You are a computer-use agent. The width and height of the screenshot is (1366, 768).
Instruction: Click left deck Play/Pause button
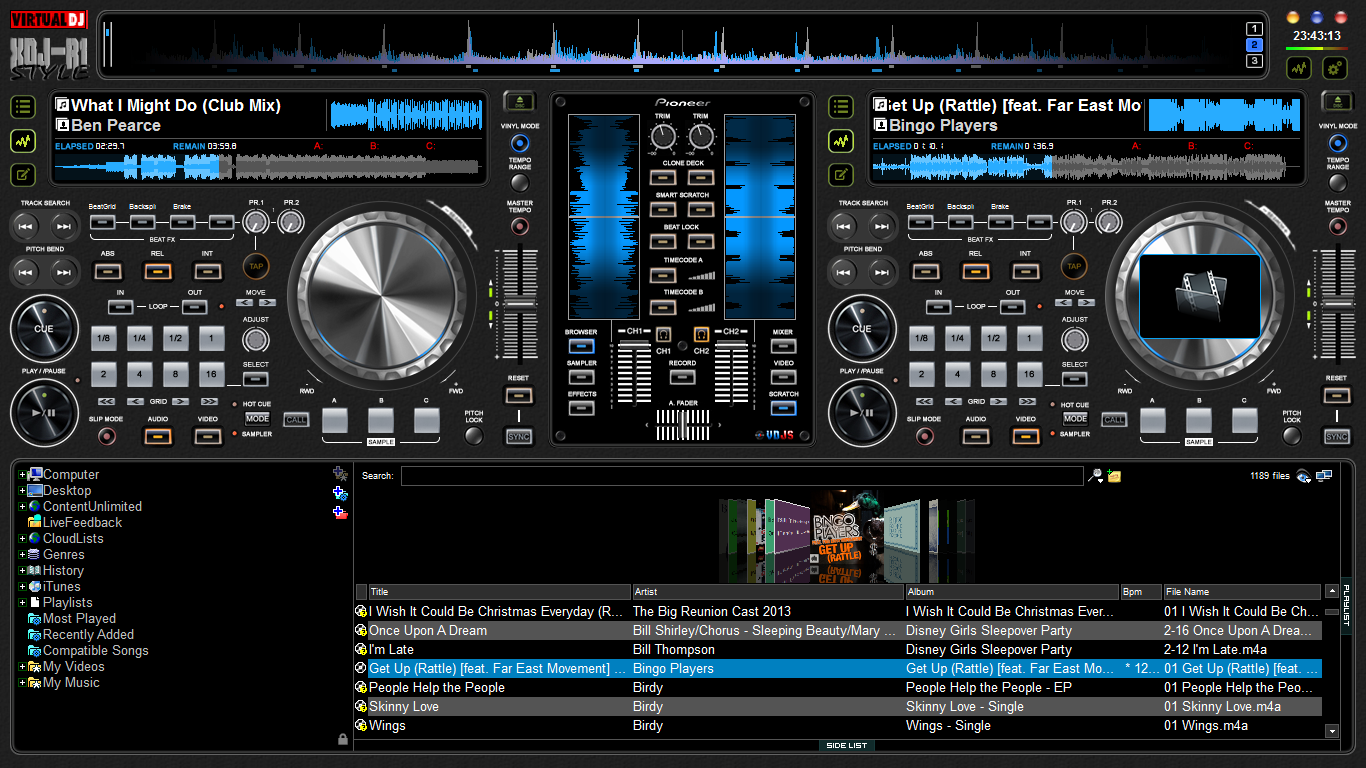[44, 412]
